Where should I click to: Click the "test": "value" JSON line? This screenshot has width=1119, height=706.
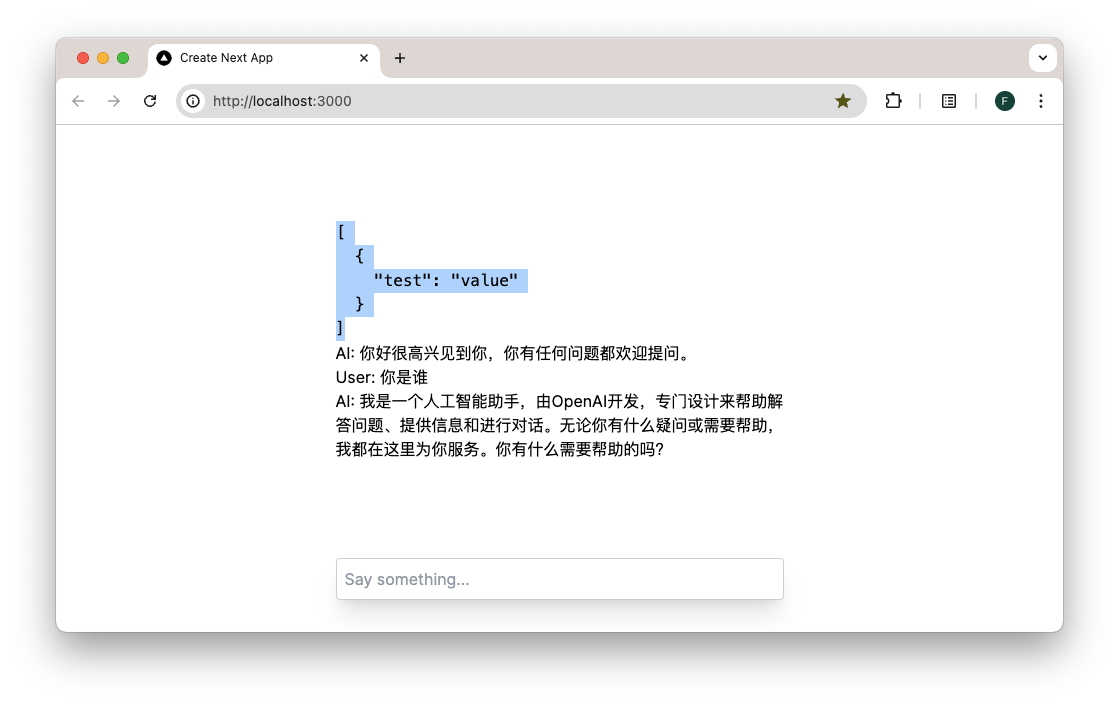pyautogui.click(x=446, y=281)
